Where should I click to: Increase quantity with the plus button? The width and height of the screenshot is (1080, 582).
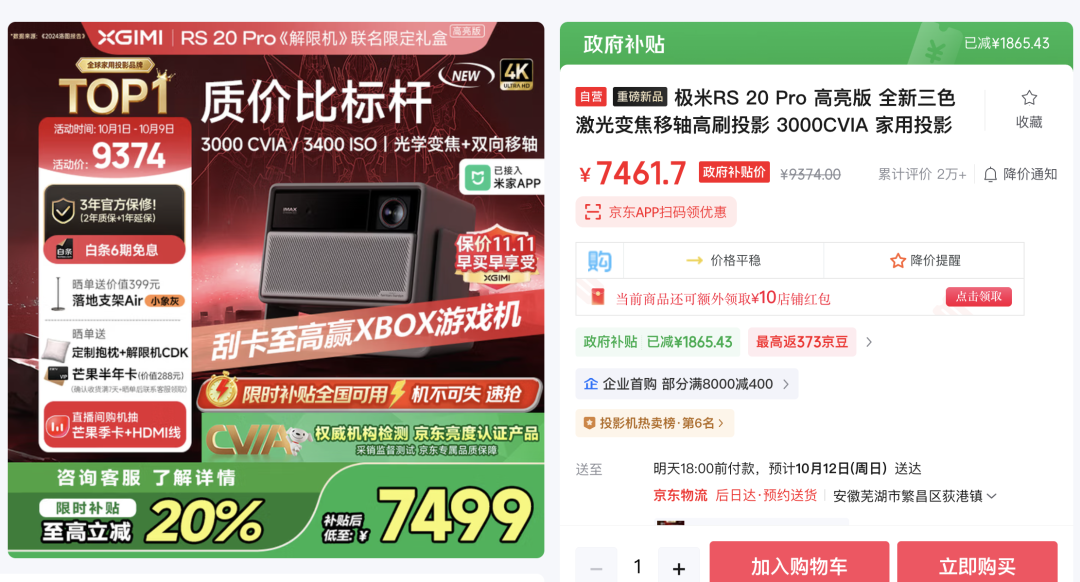[678, 567]
